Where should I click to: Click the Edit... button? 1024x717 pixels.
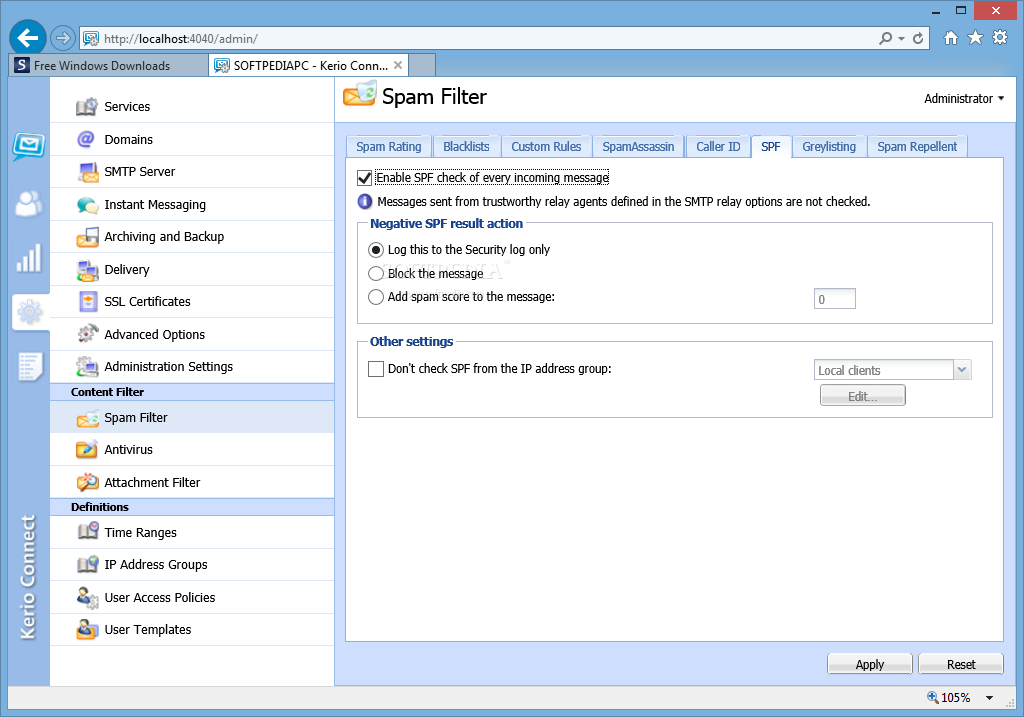click(862, 396)
